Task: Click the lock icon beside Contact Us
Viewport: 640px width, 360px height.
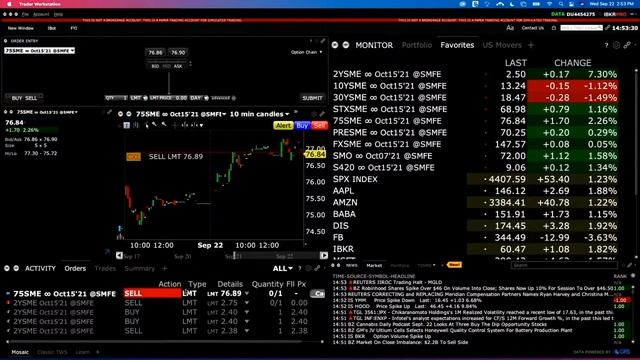Action: click(x=554, y=28)
